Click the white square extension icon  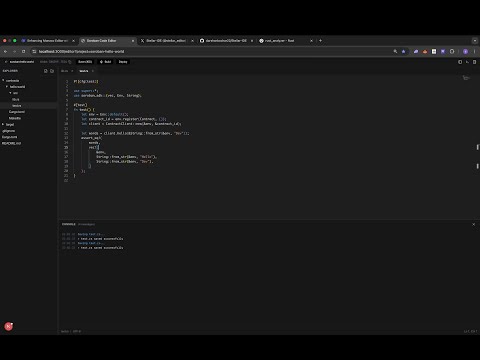pos(434,51)
